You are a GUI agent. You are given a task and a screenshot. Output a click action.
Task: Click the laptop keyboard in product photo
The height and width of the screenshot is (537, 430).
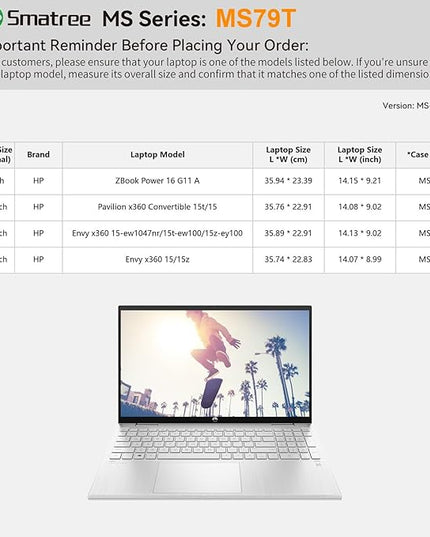click(215, 442)
